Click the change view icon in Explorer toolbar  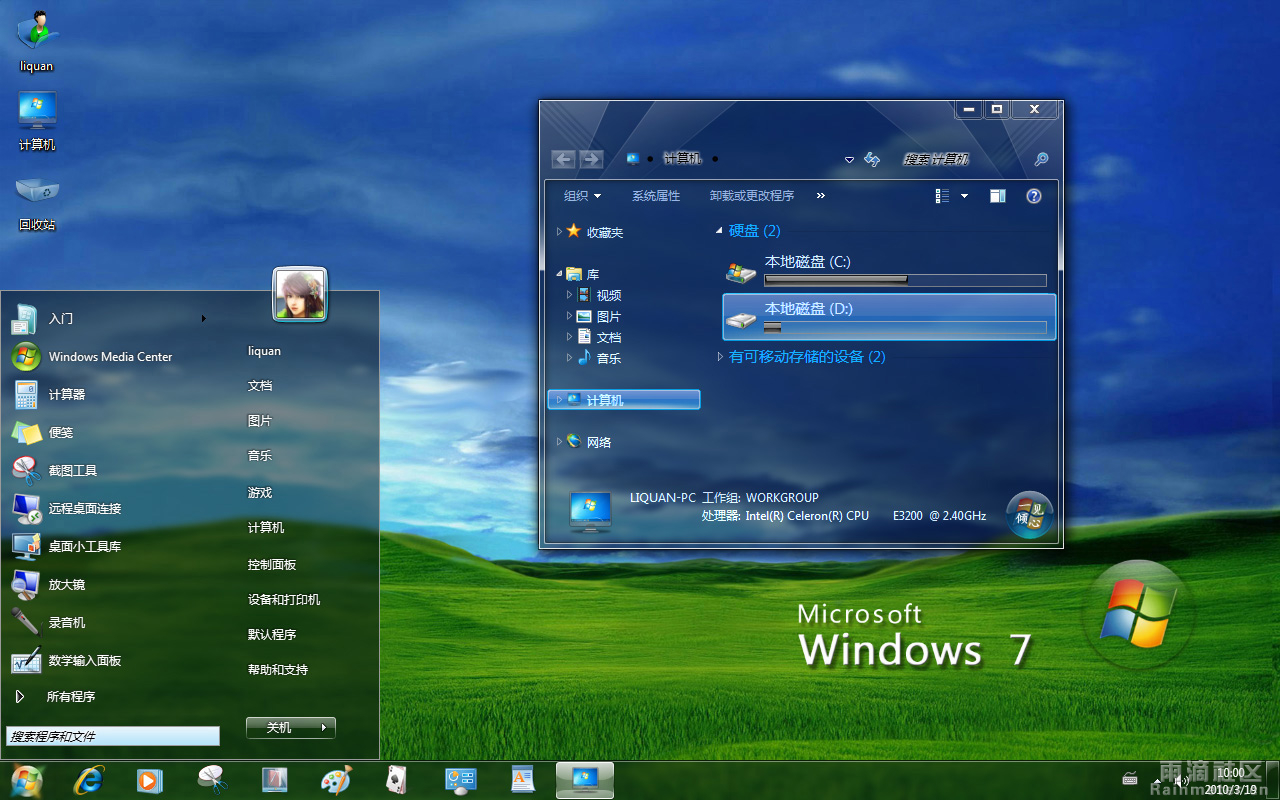[942, 196]
